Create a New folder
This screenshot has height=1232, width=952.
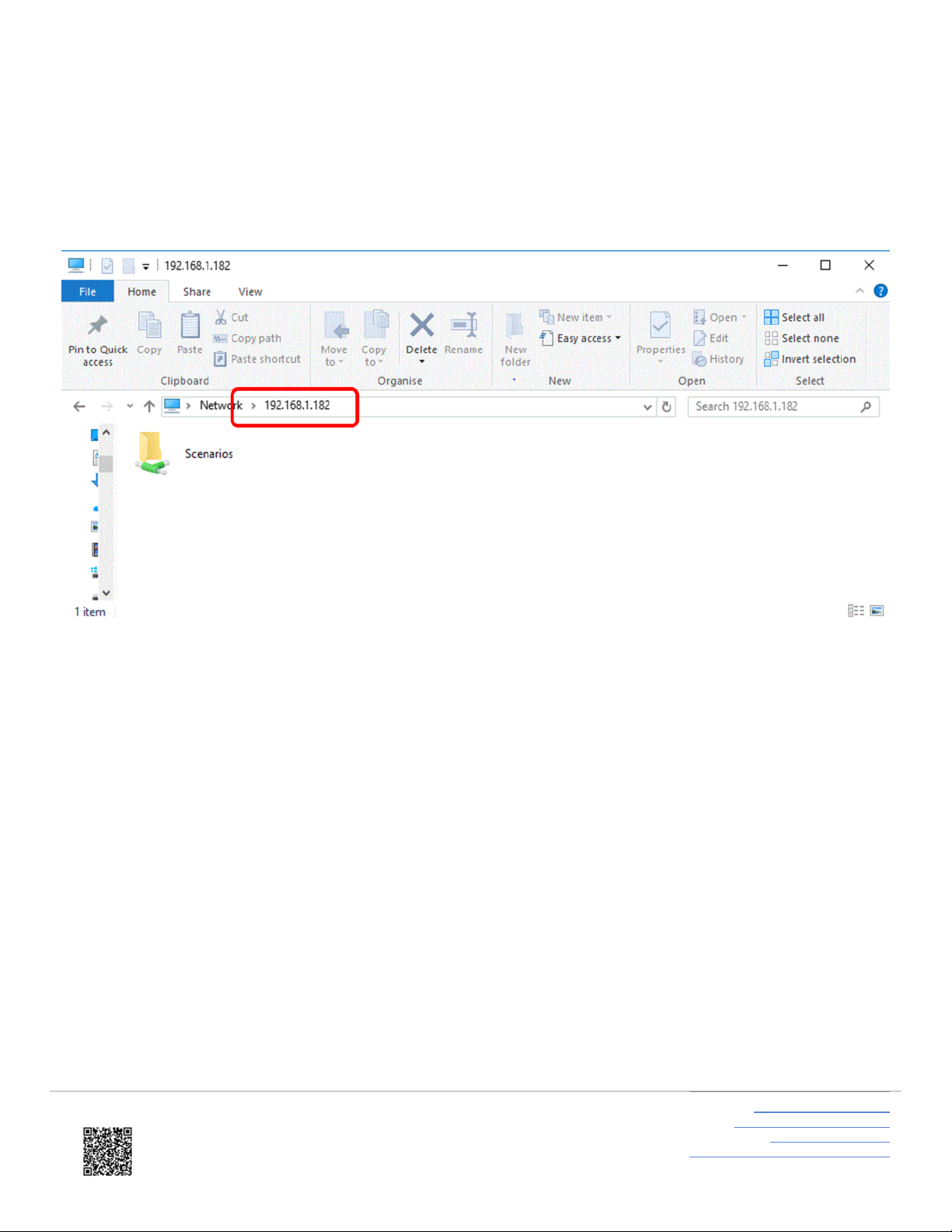point(515,340)
